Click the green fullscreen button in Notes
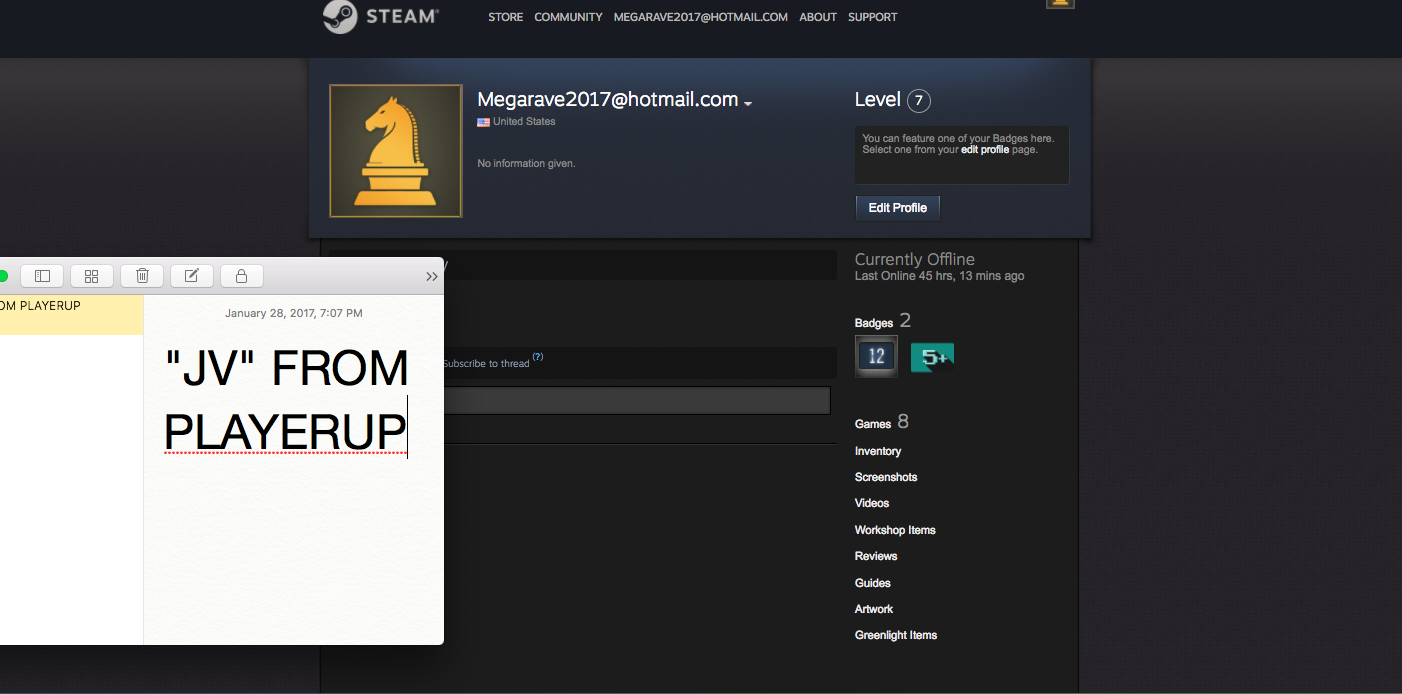Viewport: 1402px width, 694px height. 3,276
